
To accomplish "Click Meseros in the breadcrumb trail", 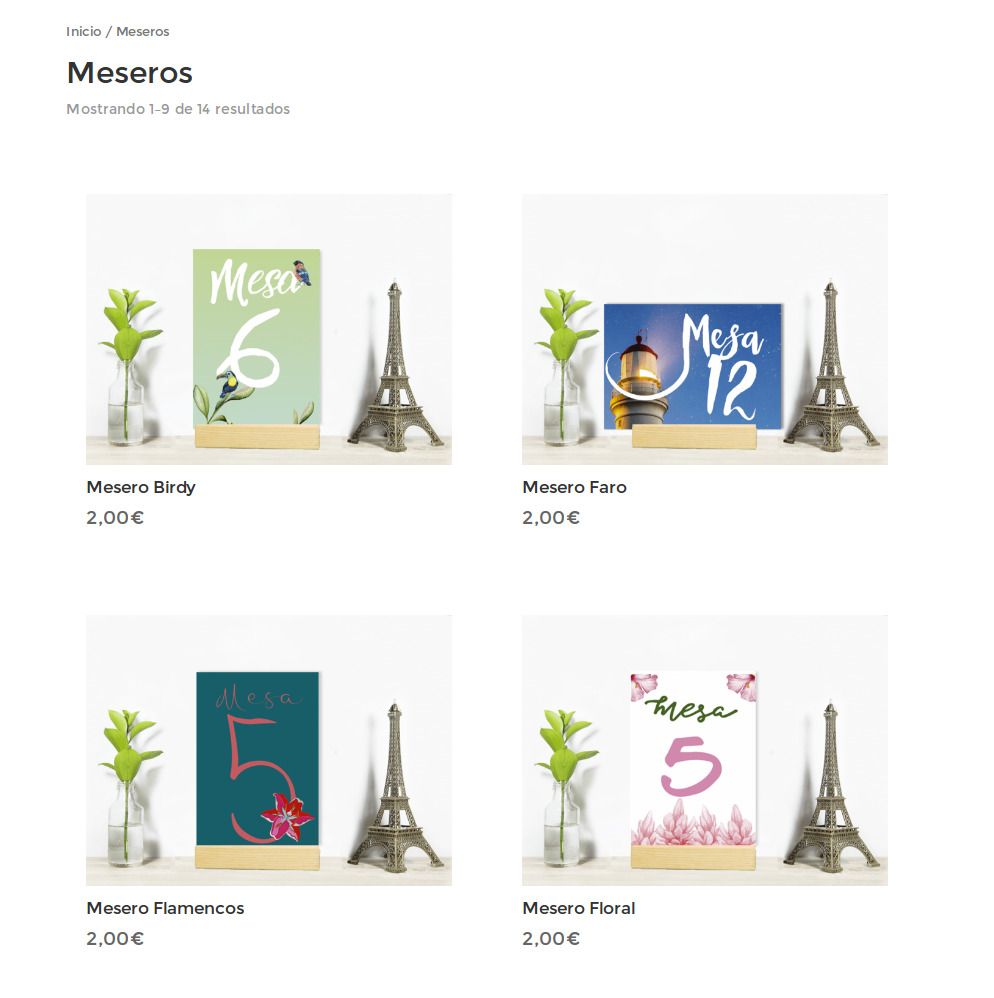I will point(143,31).
